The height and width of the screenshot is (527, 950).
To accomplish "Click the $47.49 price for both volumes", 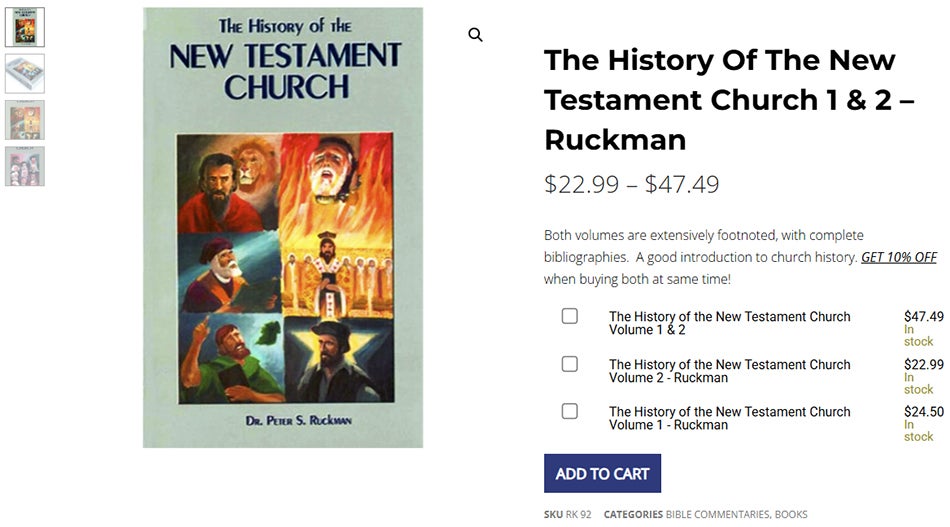I will pyautogui.click(x=923, y=317).
